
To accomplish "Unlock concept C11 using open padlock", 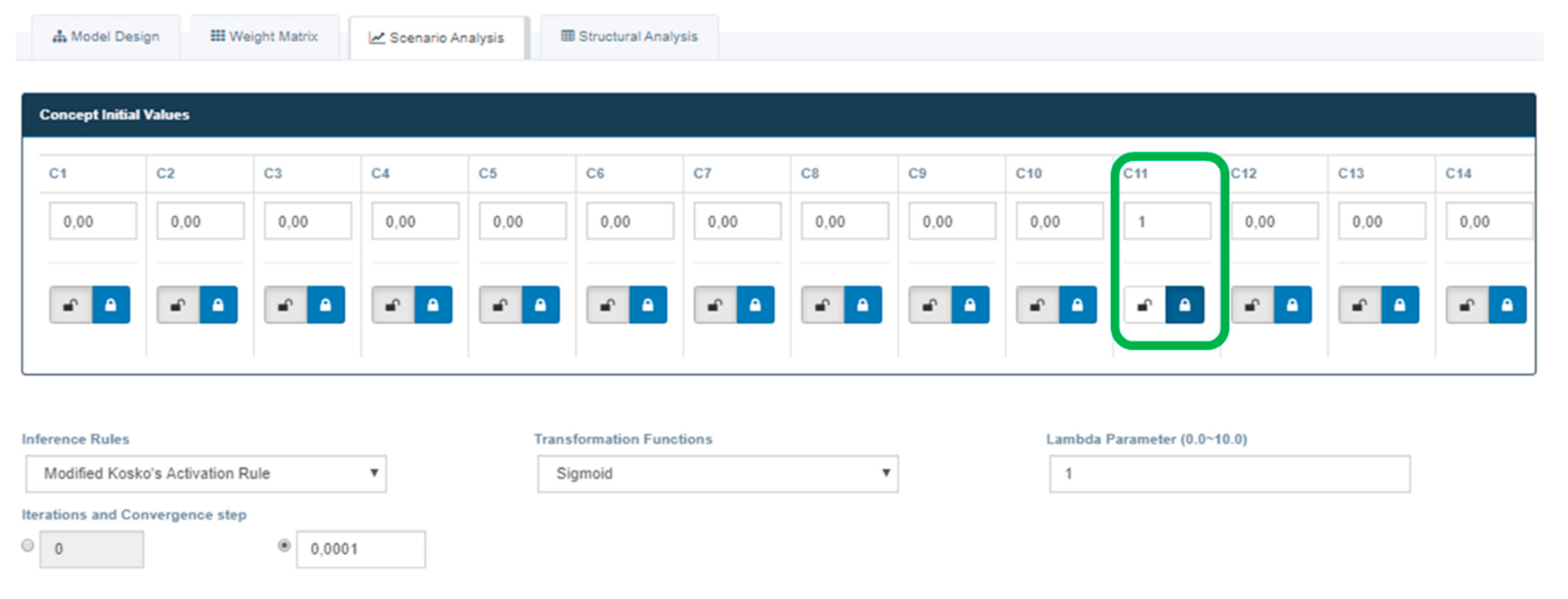I will (1145, 304).
